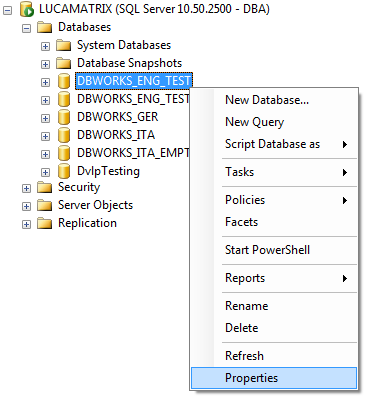Viewport: 372px width, 399px height.
Task: Click the Security folder icon
Action: (x=45, y=187)
